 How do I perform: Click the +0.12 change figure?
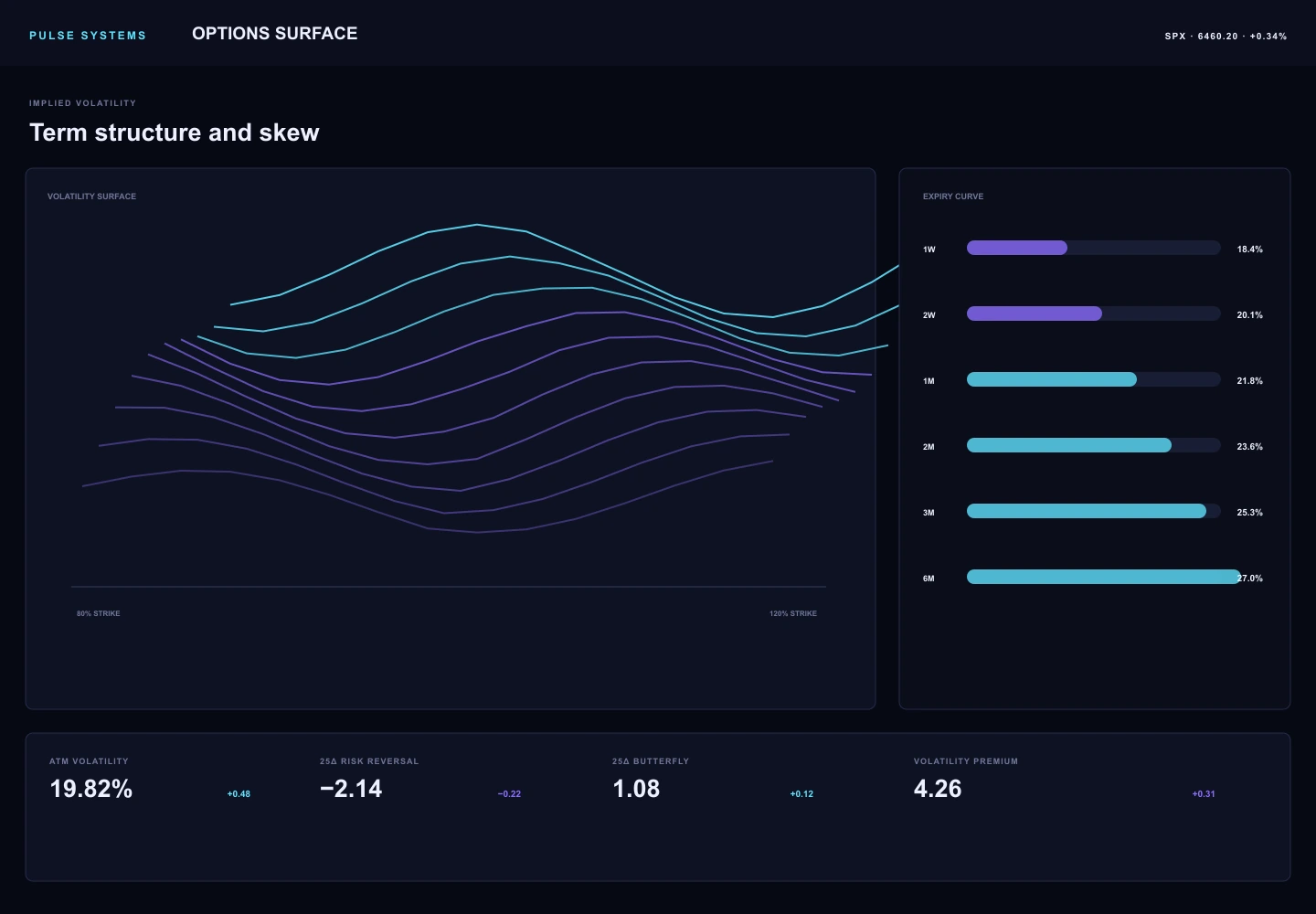(801, 794)
